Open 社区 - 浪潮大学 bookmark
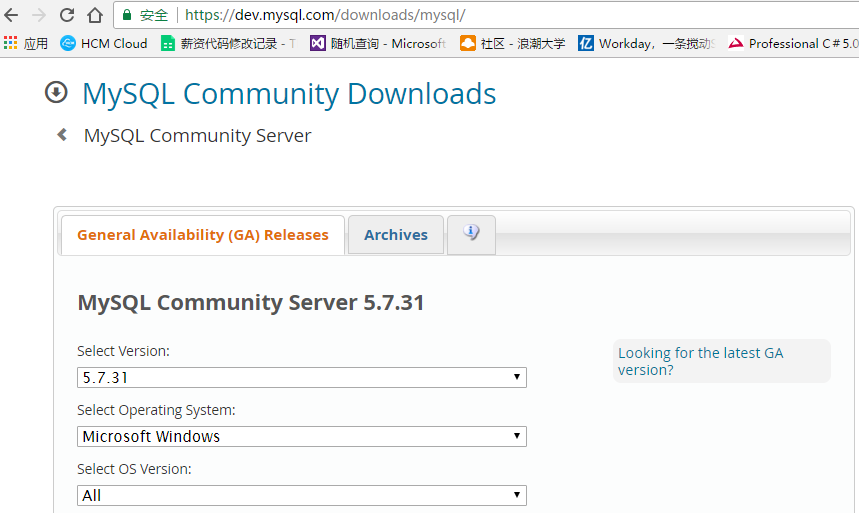859x513 pixels. [x=513, y=43]
